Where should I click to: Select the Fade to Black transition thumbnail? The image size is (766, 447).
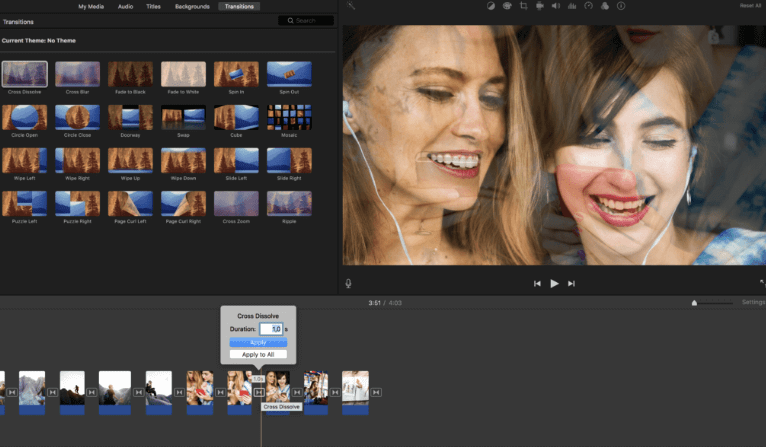(129, 74)
